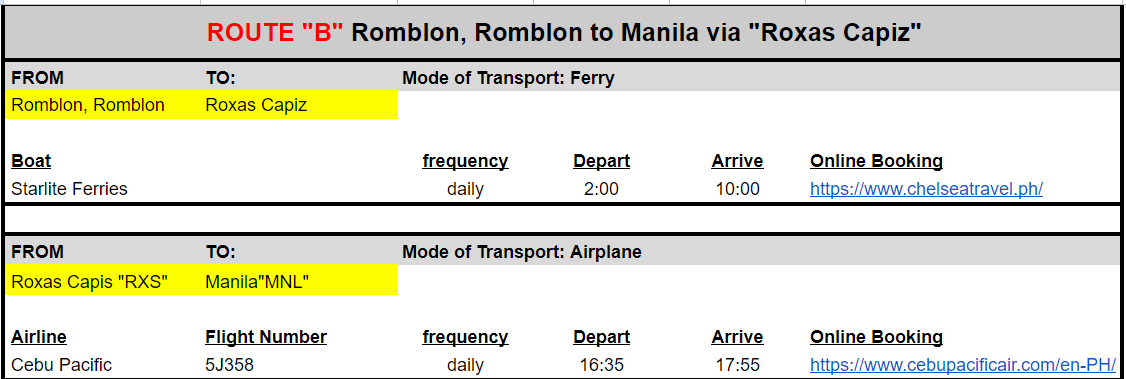This screenshot has width=1126, height=379.
Task: Select the yellow Roxas Capiz cell
Action: tap(299, 105)
